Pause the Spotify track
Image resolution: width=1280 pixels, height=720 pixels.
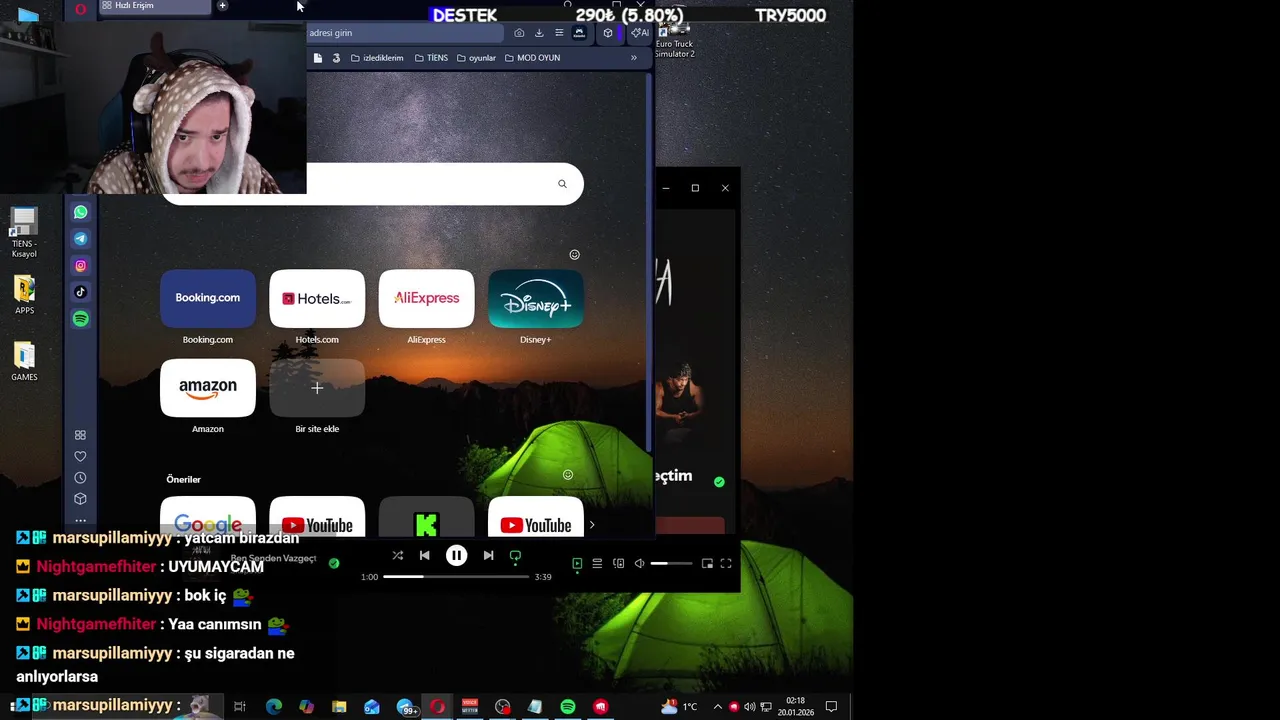tap(456, 555)
